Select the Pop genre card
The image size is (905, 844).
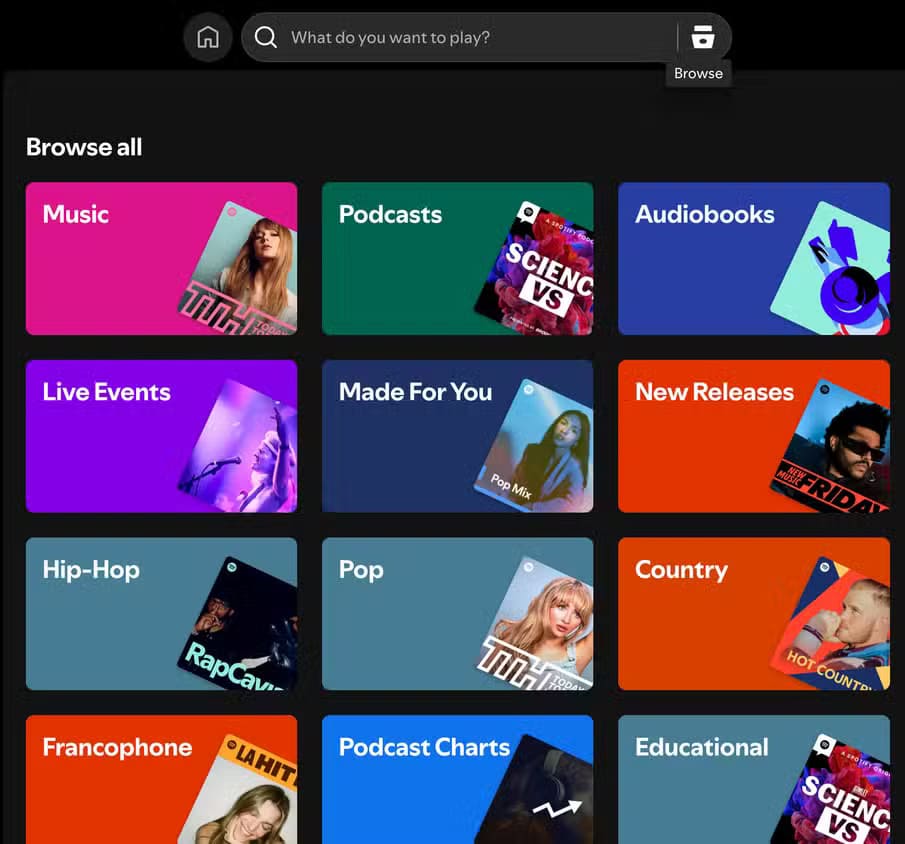click(x=458, y=614)
